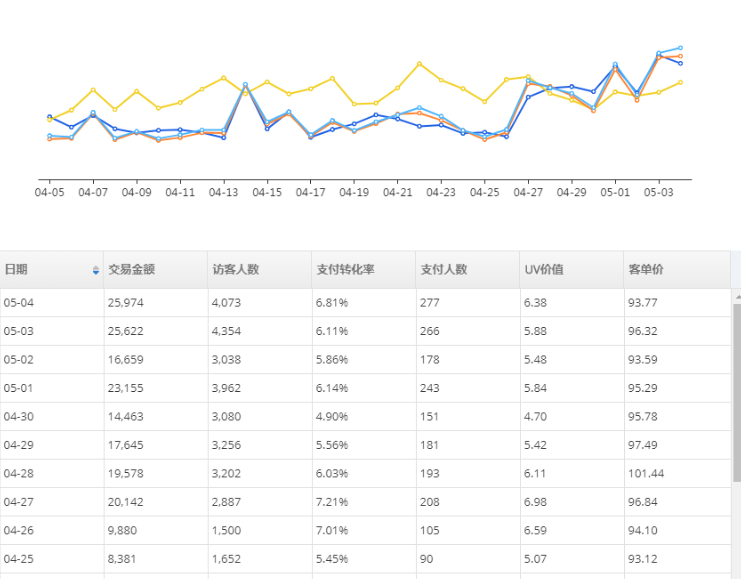The image size is (741, 579).
Task: Click transaction amount 25,622
Action: (x=125, y=331)
